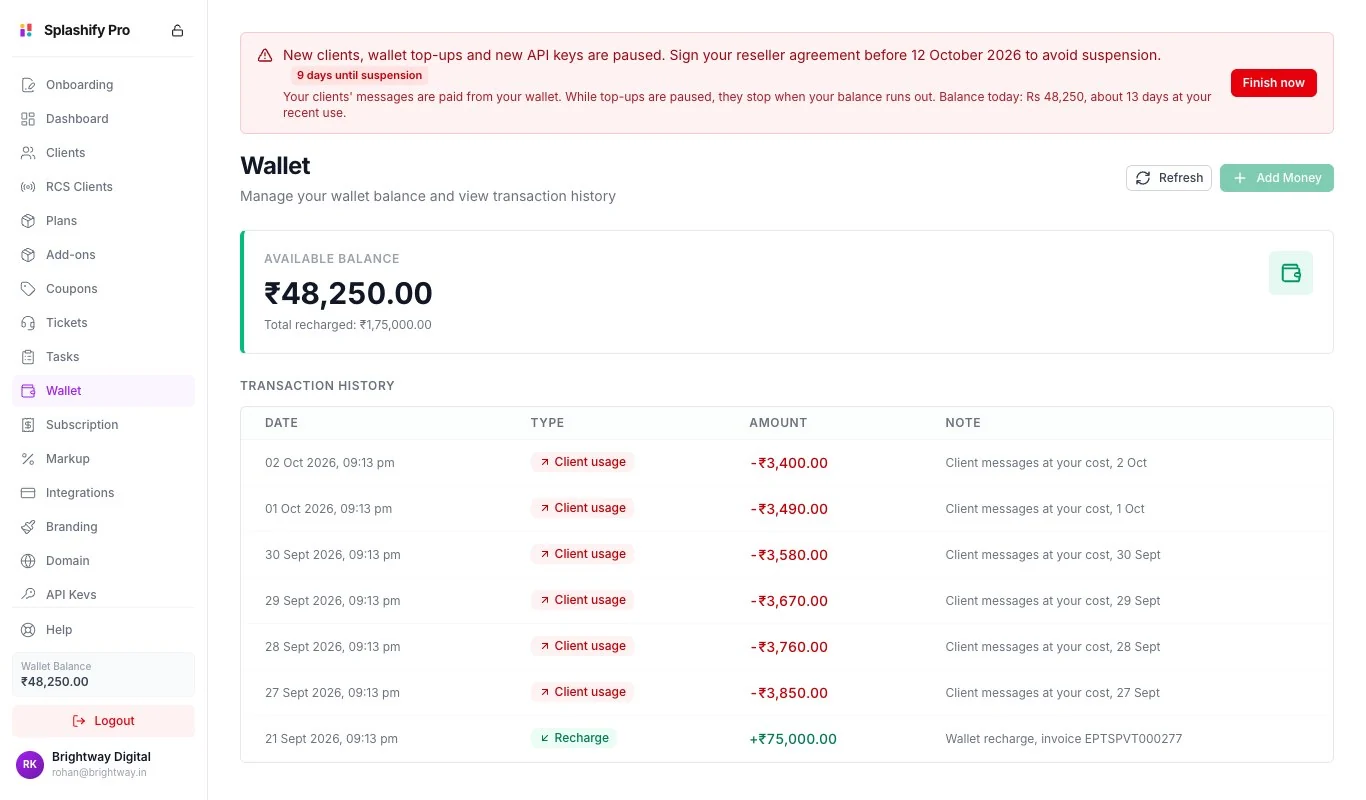Click the Splashify Pro logo icon
The image size is (1366, 800).
(27, 30)
